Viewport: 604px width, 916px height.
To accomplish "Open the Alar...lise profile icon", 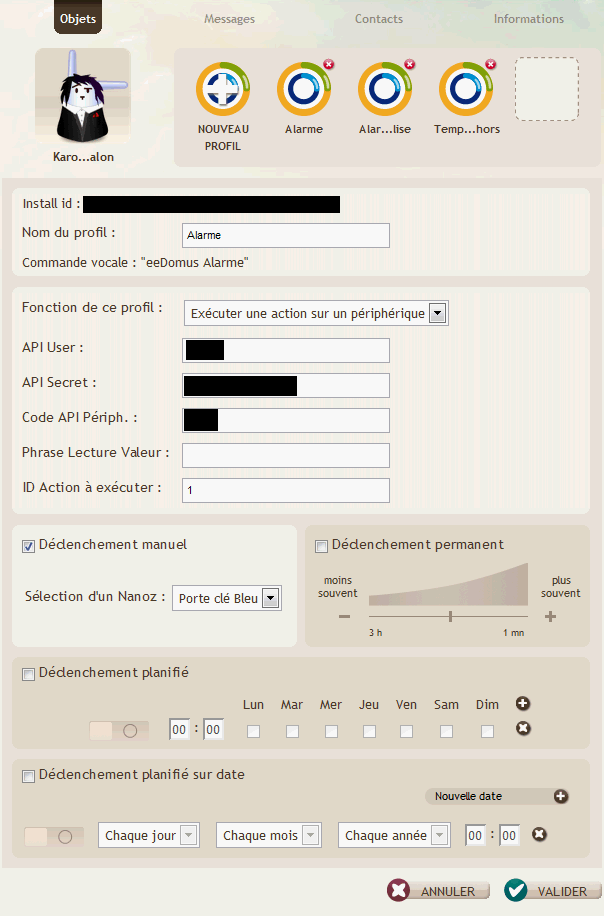I will [x=385, y=89].
